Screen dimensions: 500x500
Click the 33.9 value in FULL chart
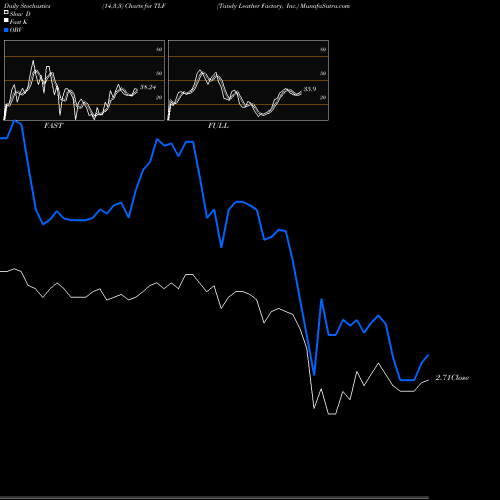(x=310, y=89)
